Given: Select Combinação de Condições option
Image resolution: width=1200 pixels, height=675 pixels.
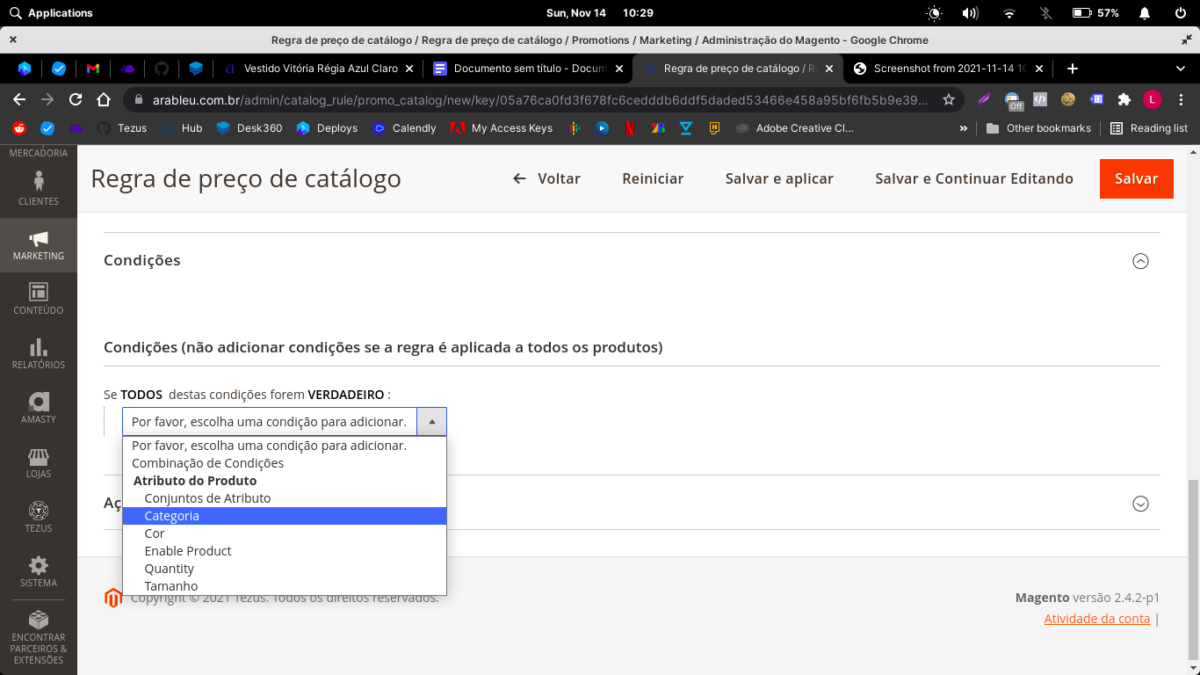Looking at the screenshot, I should [x=285, y=463].
